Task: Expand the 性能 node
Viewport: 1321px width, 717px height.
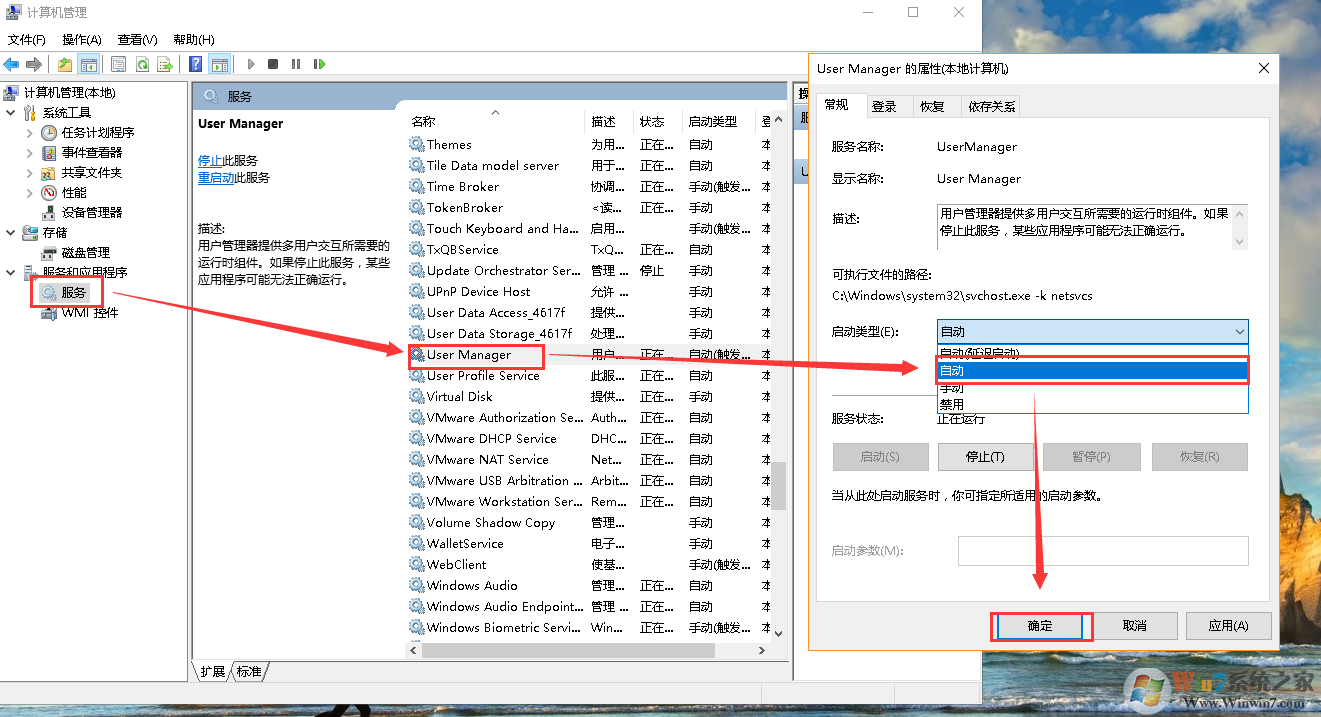Action: coord(30,193)
